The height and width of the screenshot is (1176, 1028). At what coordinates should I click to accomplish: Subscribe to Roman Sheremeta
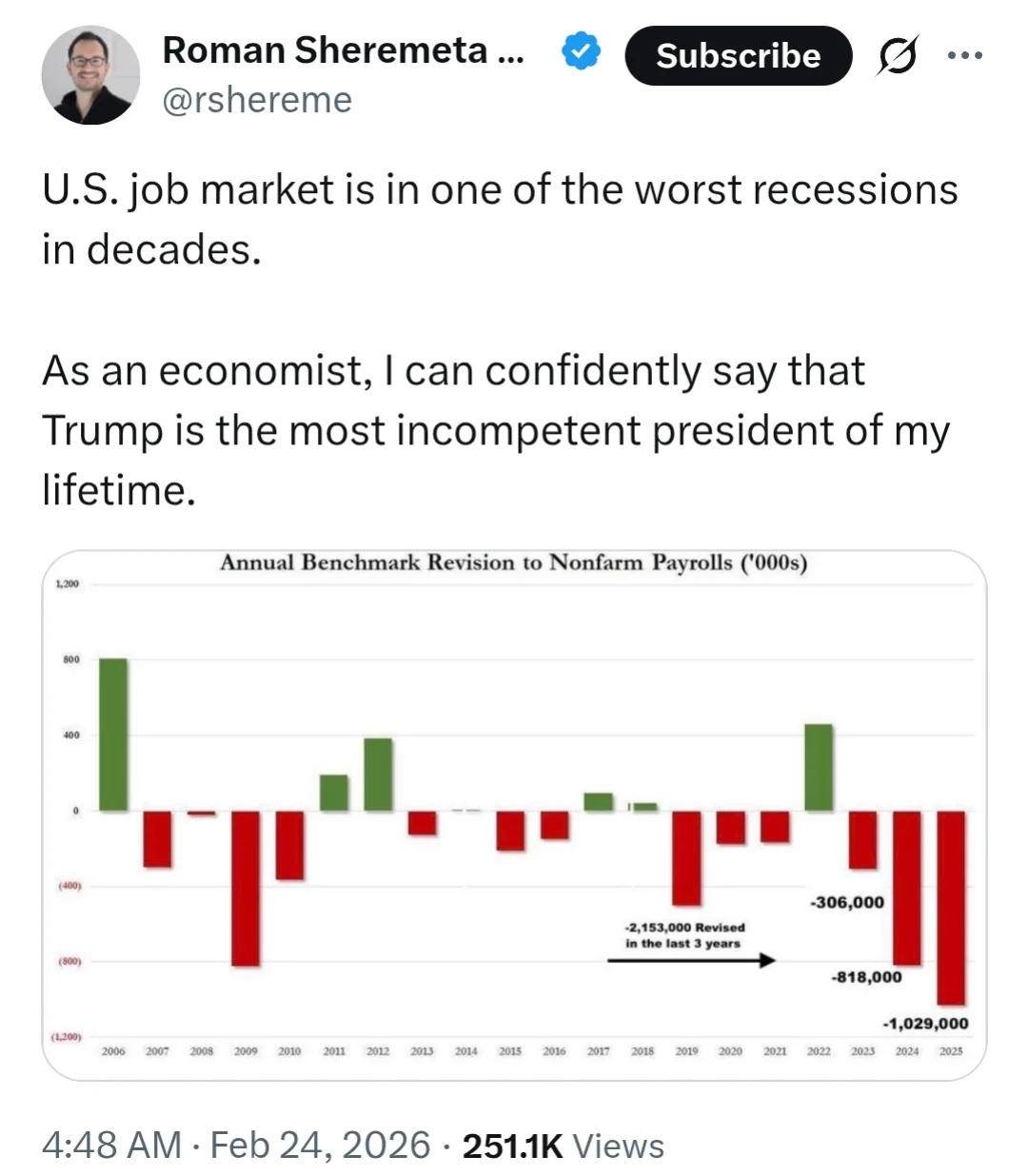738,56
